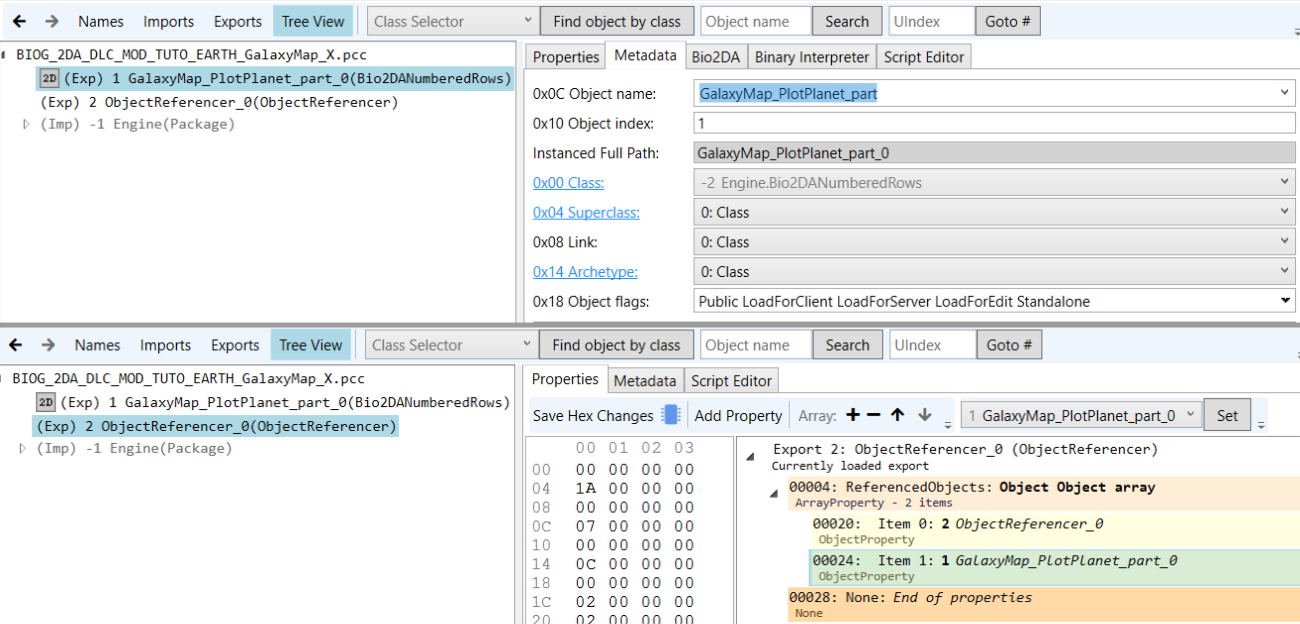Open the Class Selector dropdown in the upper window
1300x624 pixels.
point(453,21)
